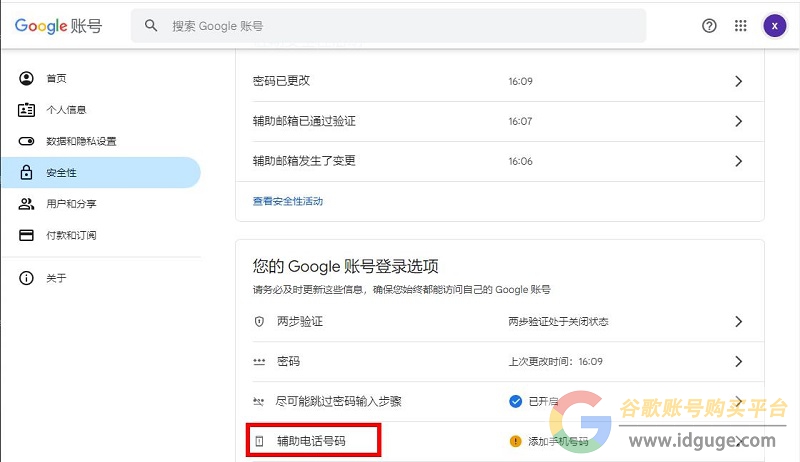Click the 关于 info icon
Screen dimensions: 800x462
pyautogui.click(x=27, y=278)
